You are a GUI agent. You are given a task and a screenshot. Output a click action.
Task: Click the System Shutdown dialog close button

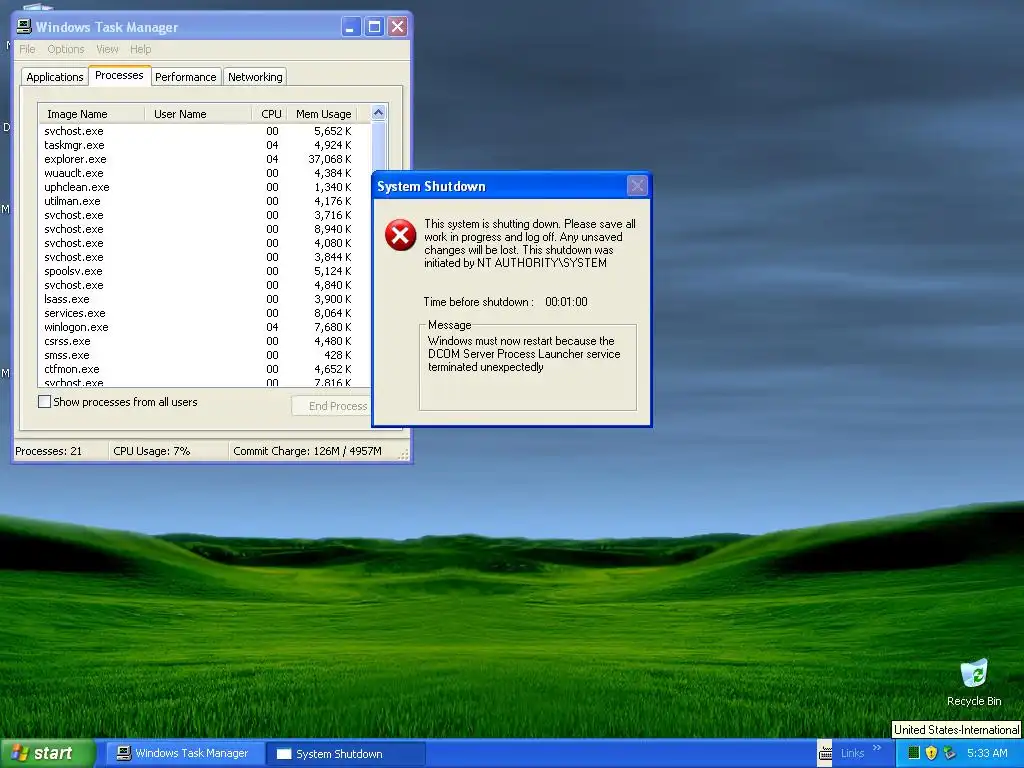[x=637, y=186]
